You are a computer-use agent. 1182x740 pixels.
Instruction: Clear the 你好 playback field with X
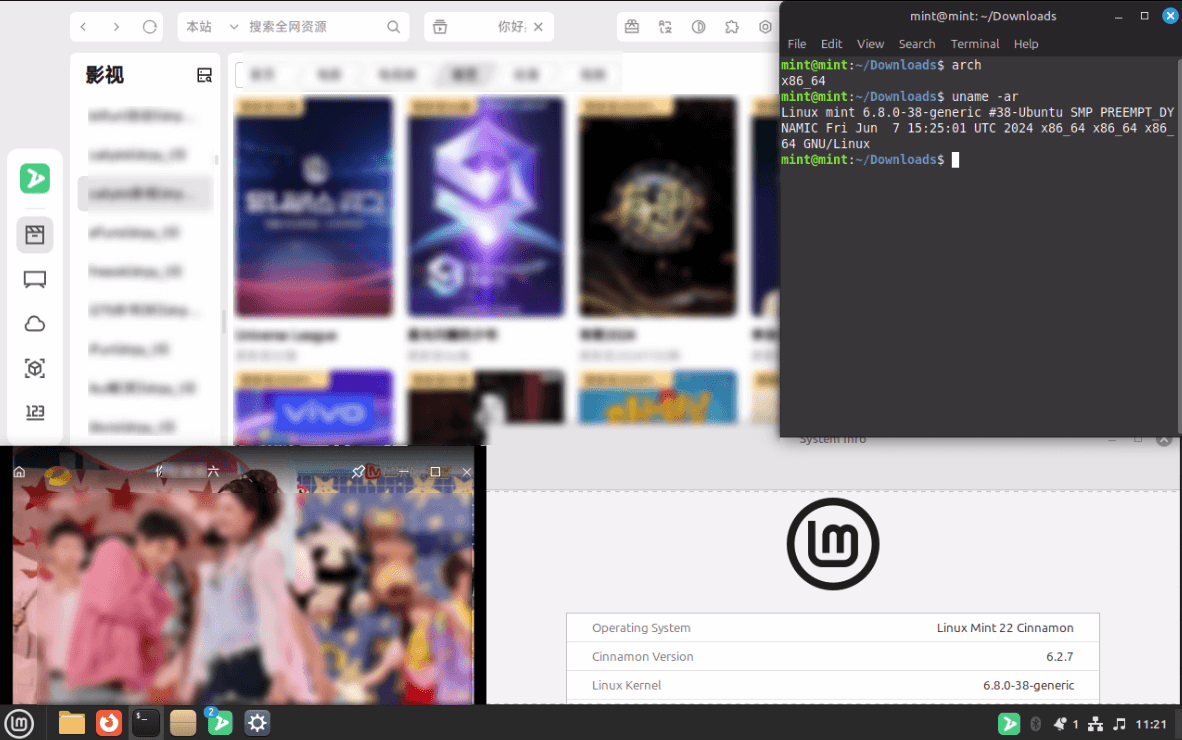tap(540, 27)
